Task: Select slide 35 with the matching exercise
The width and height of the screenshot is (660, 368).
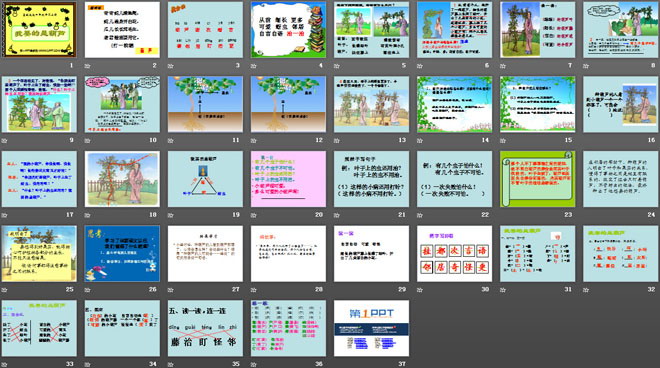Action: (205, 328)
